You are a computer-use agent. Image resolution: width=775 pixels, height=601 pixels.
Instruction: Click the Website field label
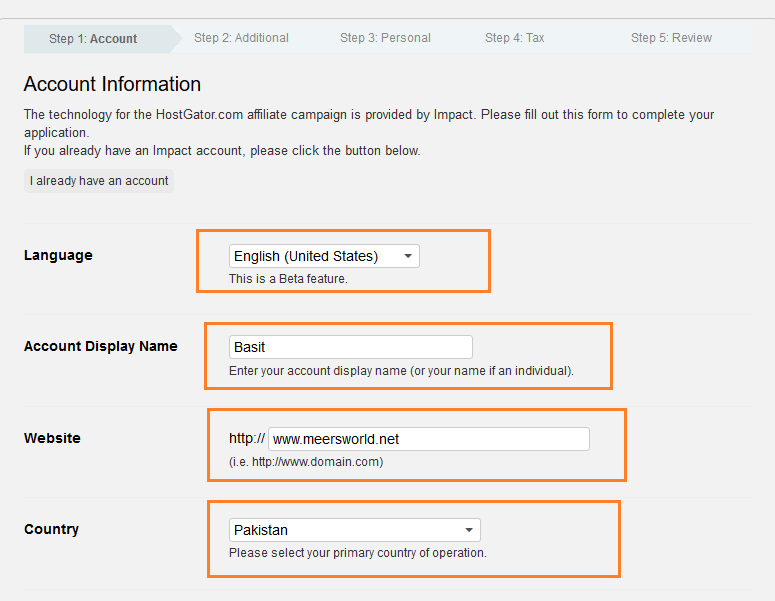pyautogui.click(x=52, y=438)
